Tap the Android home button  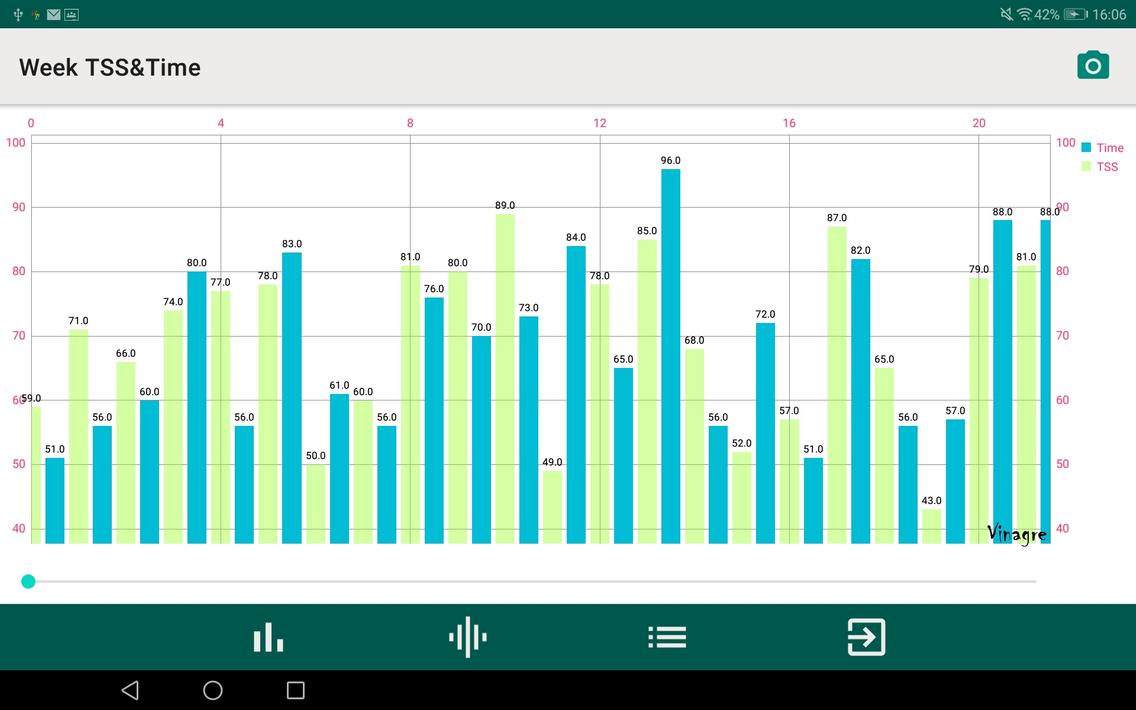(212, 690)
